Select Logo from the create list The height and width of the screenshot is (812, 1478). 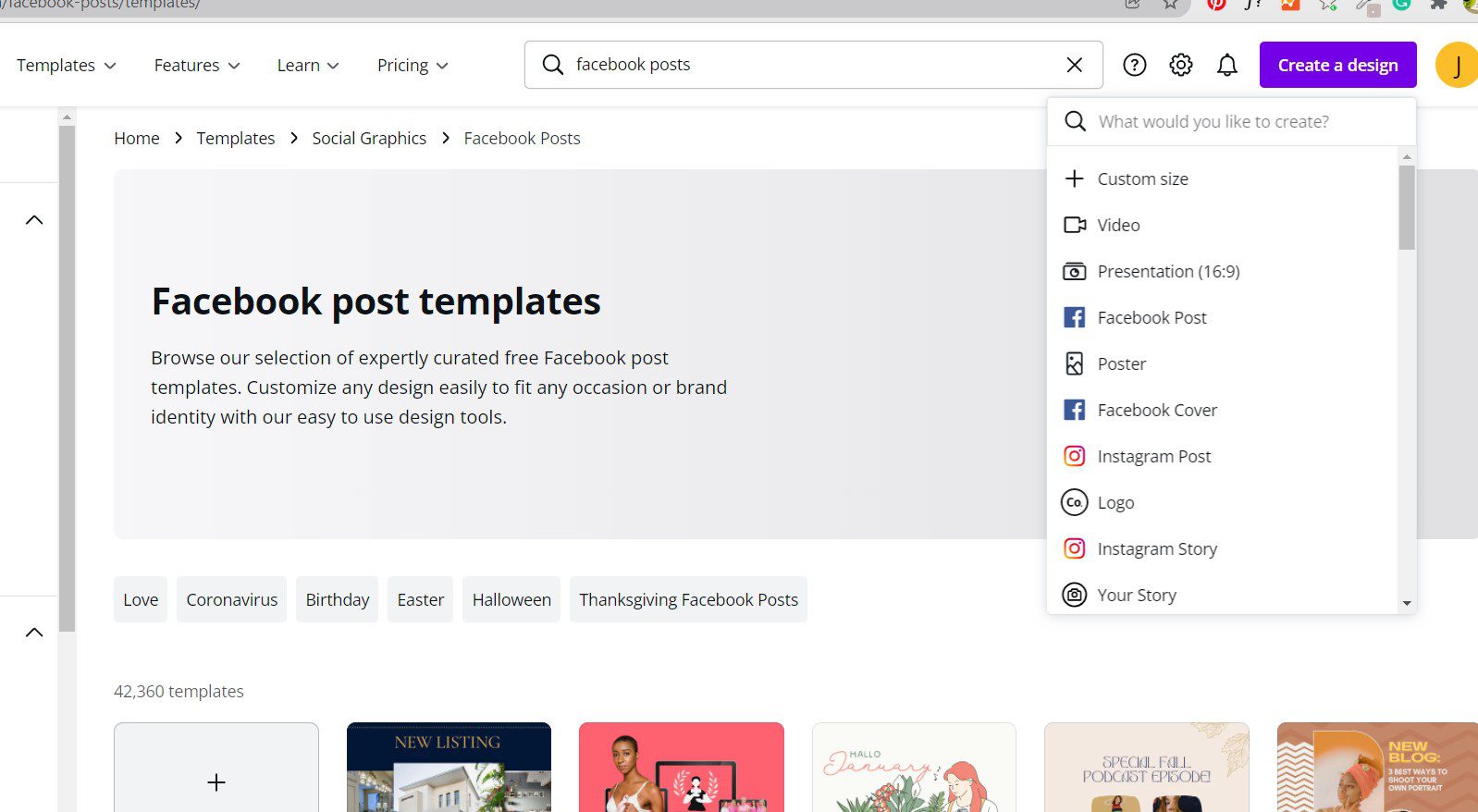[x=1222, y=502]
